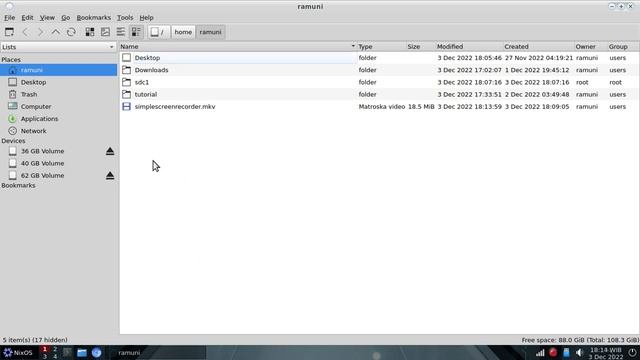Reload the current folder

pos(71,32)
